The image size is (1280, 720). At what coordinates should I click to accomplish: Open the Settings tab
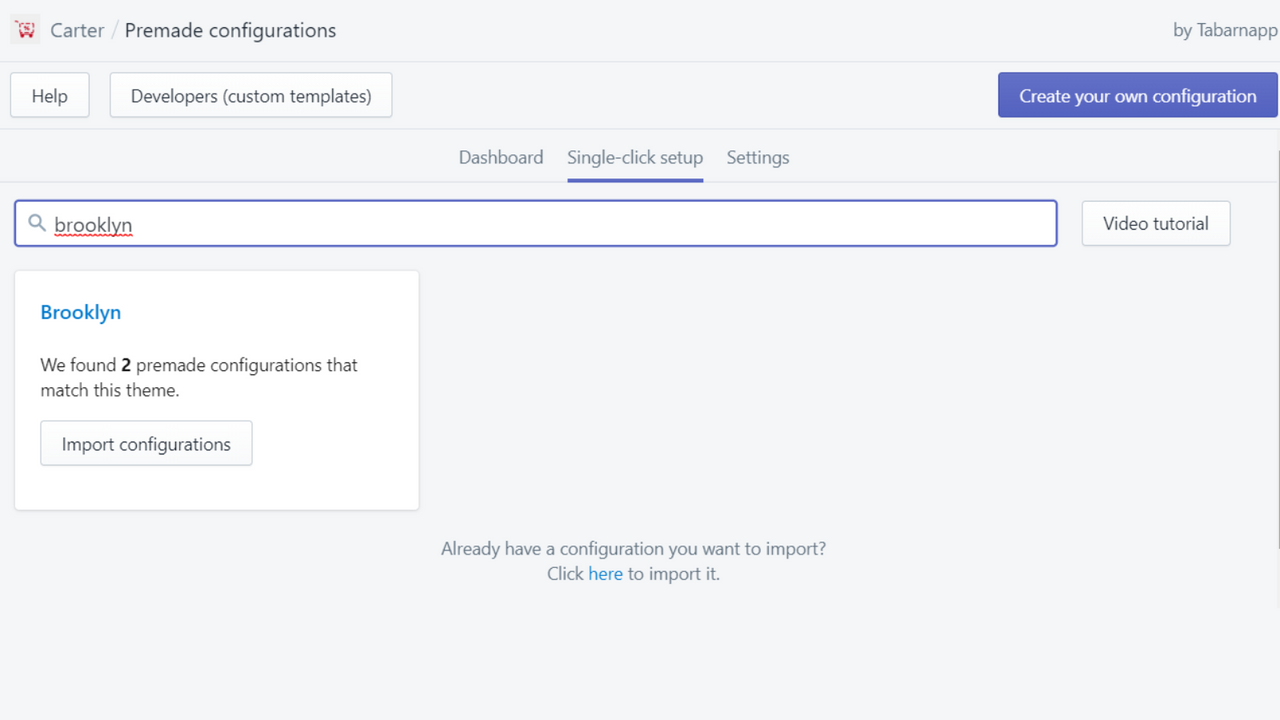point(757,157)
